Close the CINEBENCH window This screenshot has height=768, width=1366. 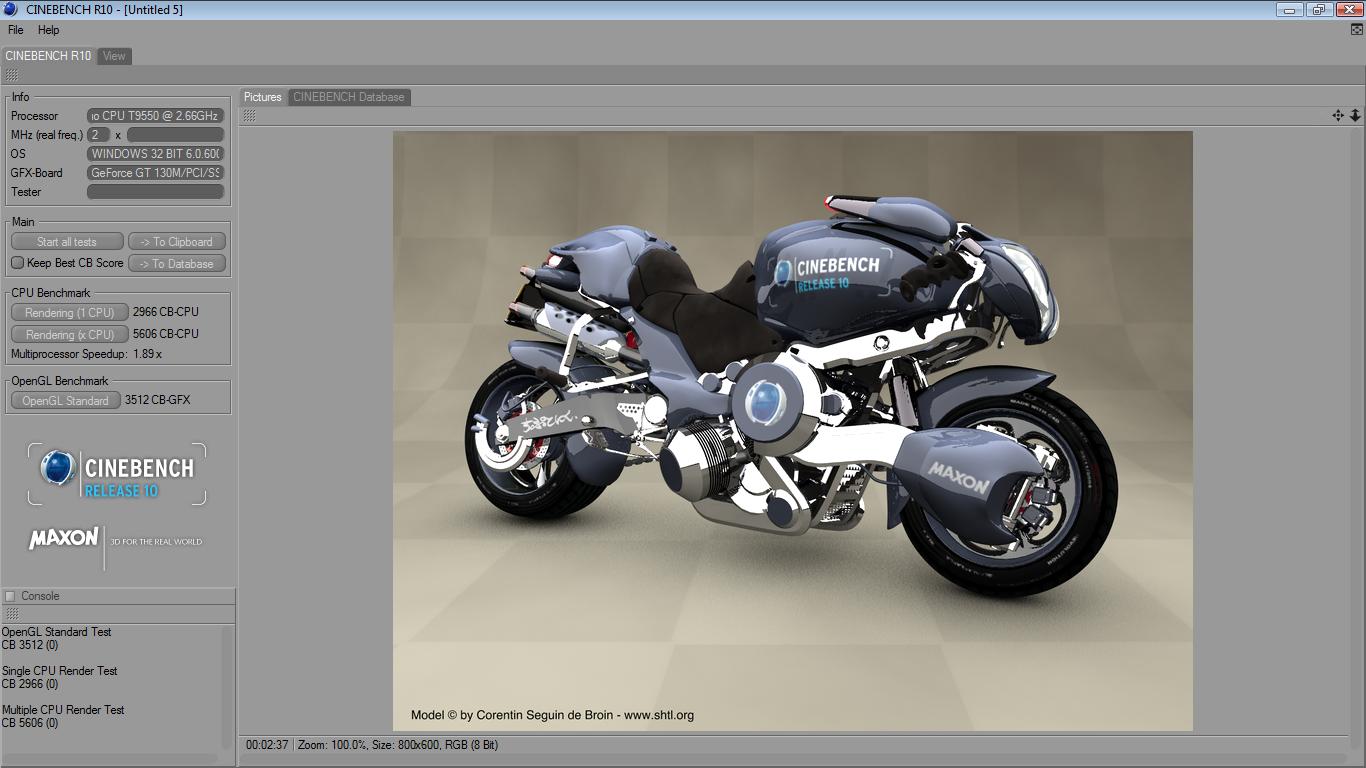pos(1348,9)
